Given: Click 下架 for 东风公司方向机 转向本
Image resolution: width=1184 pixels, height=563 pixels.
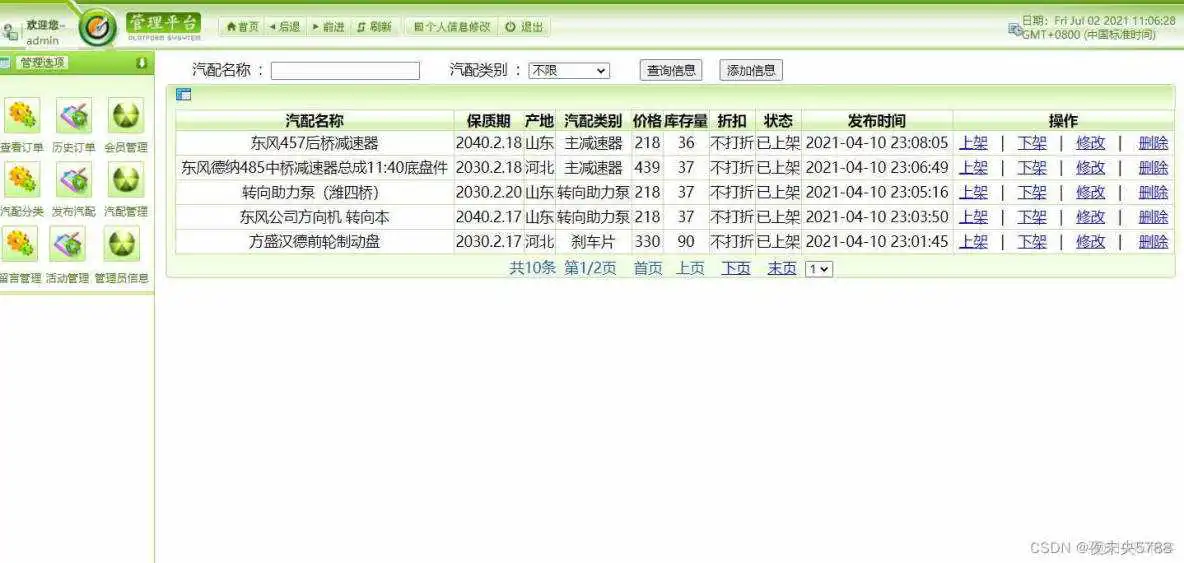Looking at the screenshot, I should click(x=1031, y=217).
